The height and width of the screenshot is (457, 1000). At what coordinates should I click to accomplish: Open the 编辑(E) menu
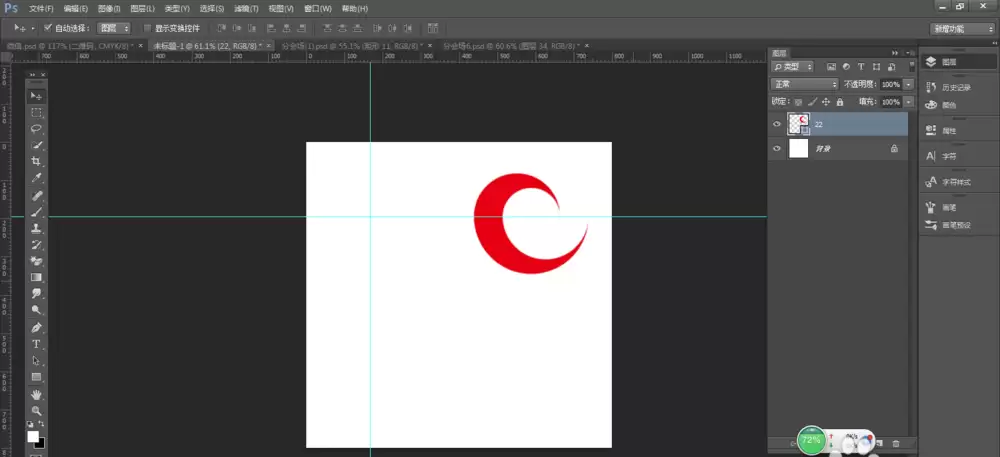tap(76, 9)
